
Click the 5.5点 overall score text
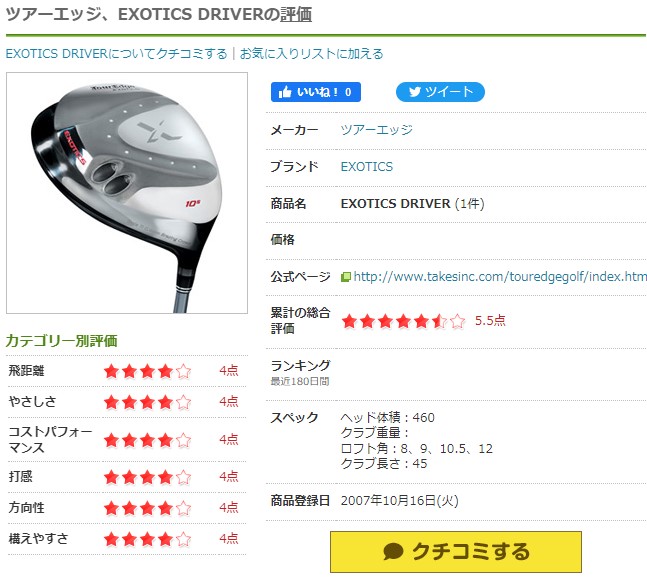click(x=490, y=321)
